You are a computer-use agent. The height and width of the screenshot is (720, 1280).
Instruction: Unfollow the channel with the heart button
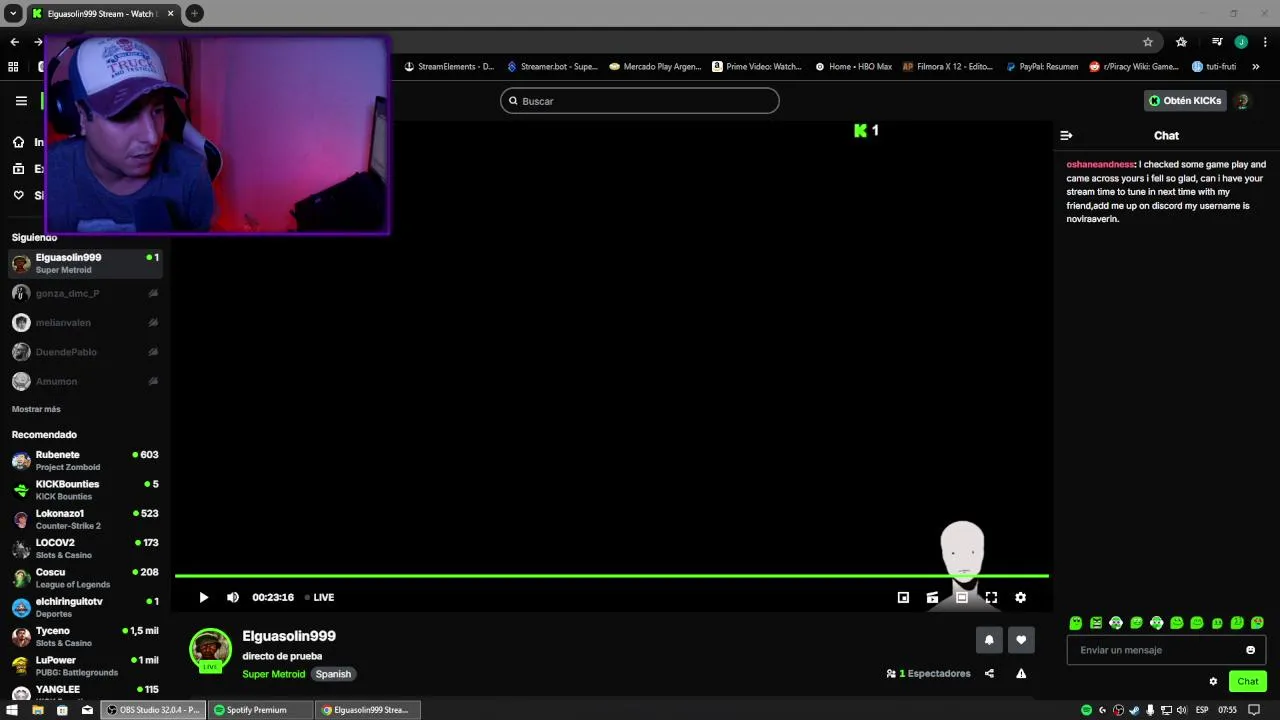pos(1021,640)
